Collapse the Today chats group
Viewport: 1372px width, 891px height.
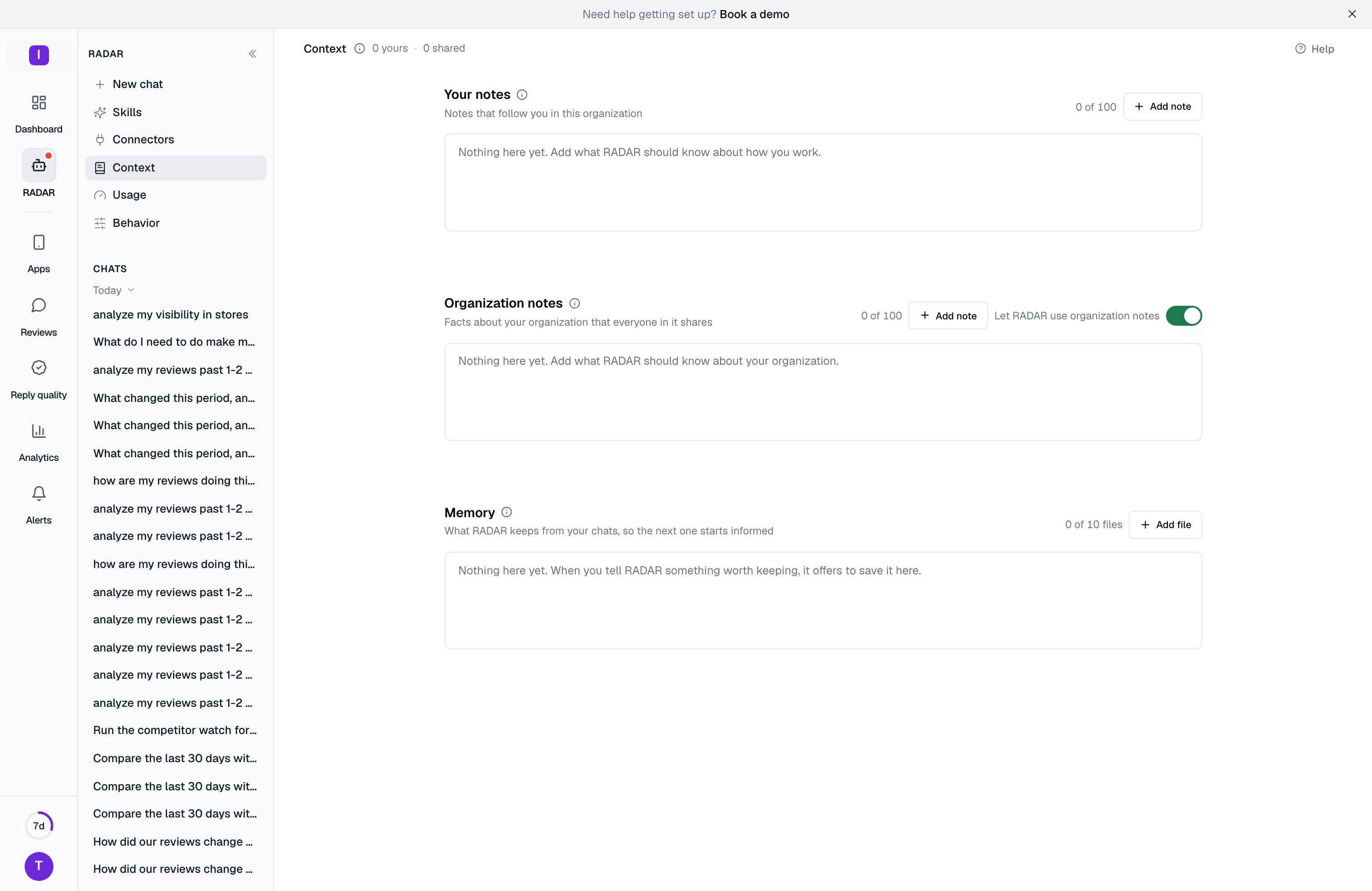113,290
